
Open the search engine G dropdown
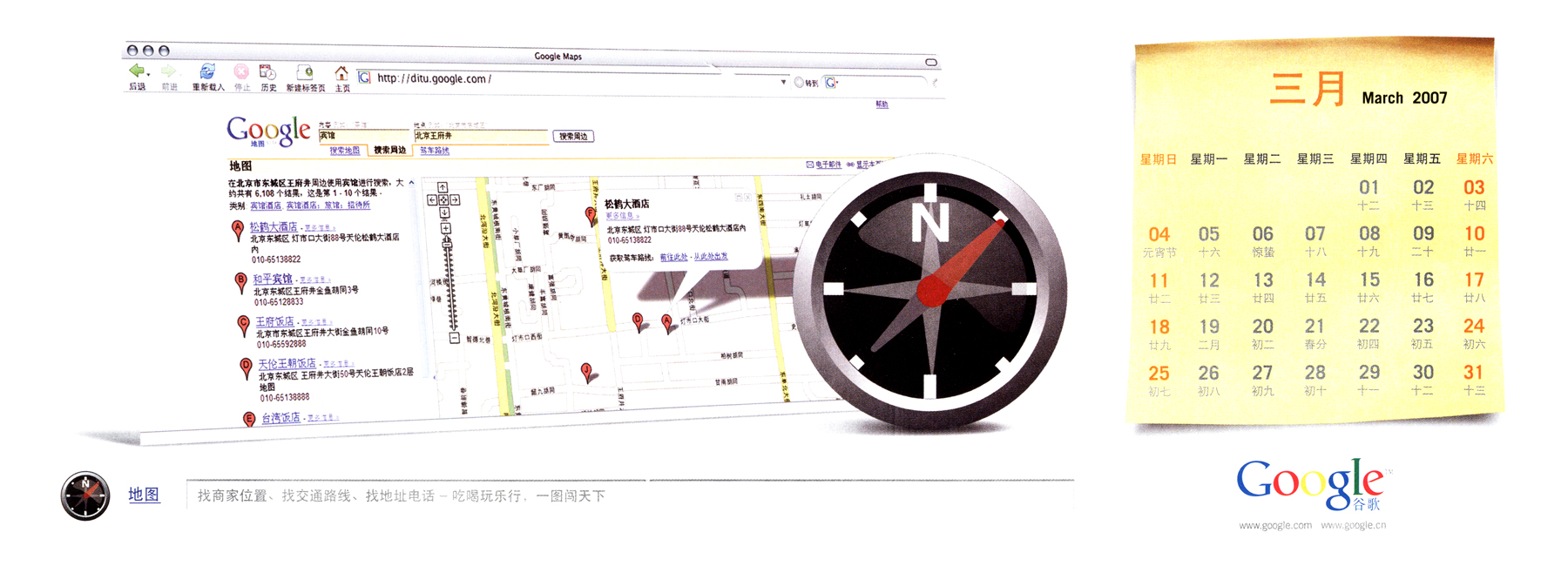click(x=837, y=82)
